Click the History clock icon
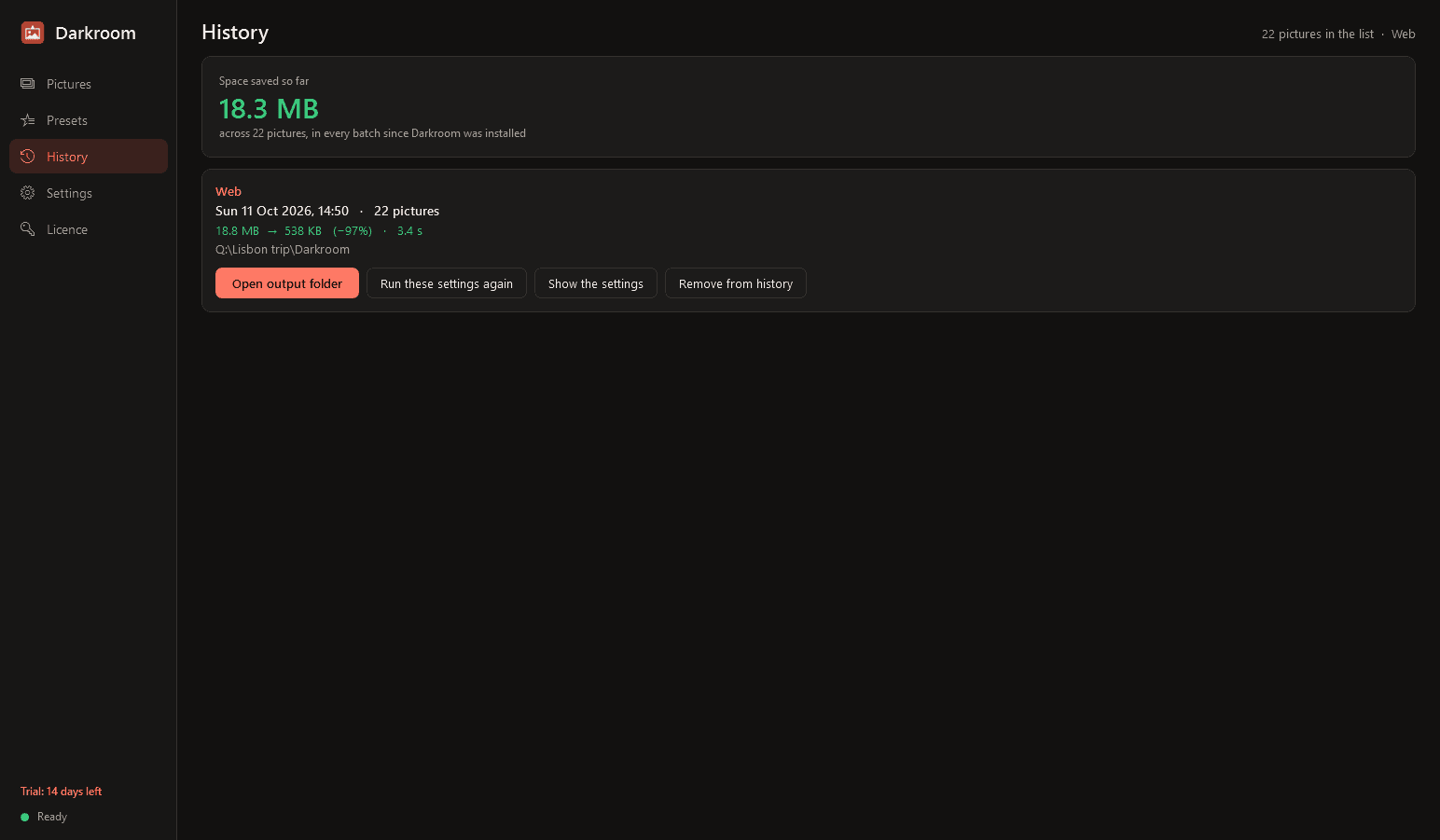 tap(28, 157)
